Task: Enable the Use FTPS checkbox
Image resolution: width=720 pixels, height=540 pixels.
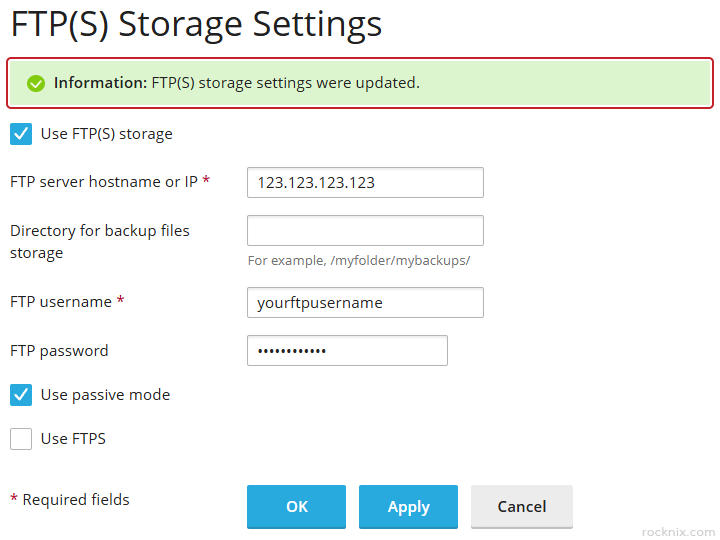Action: pos(21,438)
